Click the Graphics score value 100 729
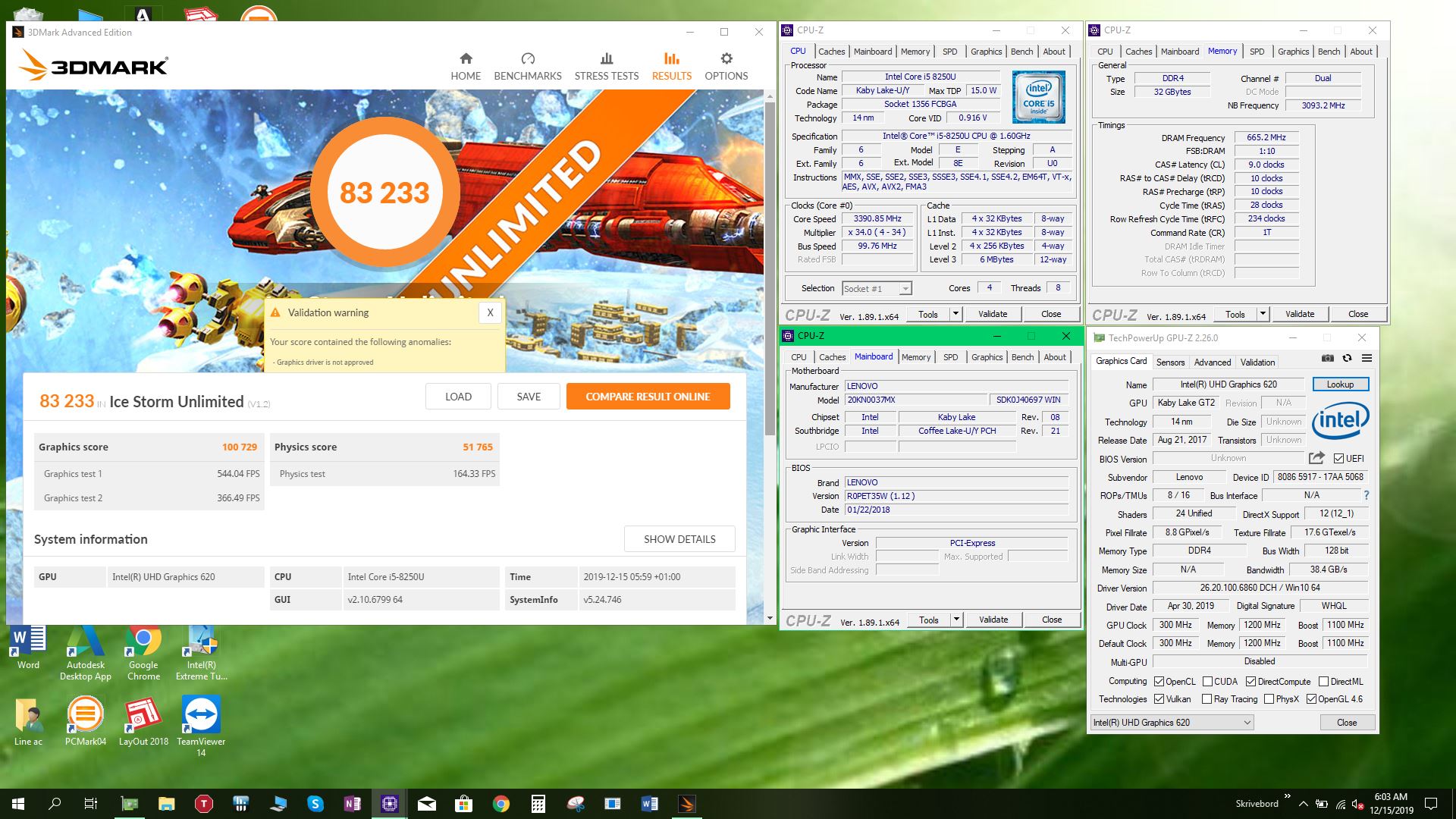1456x819 pixels. coord(239,447)
